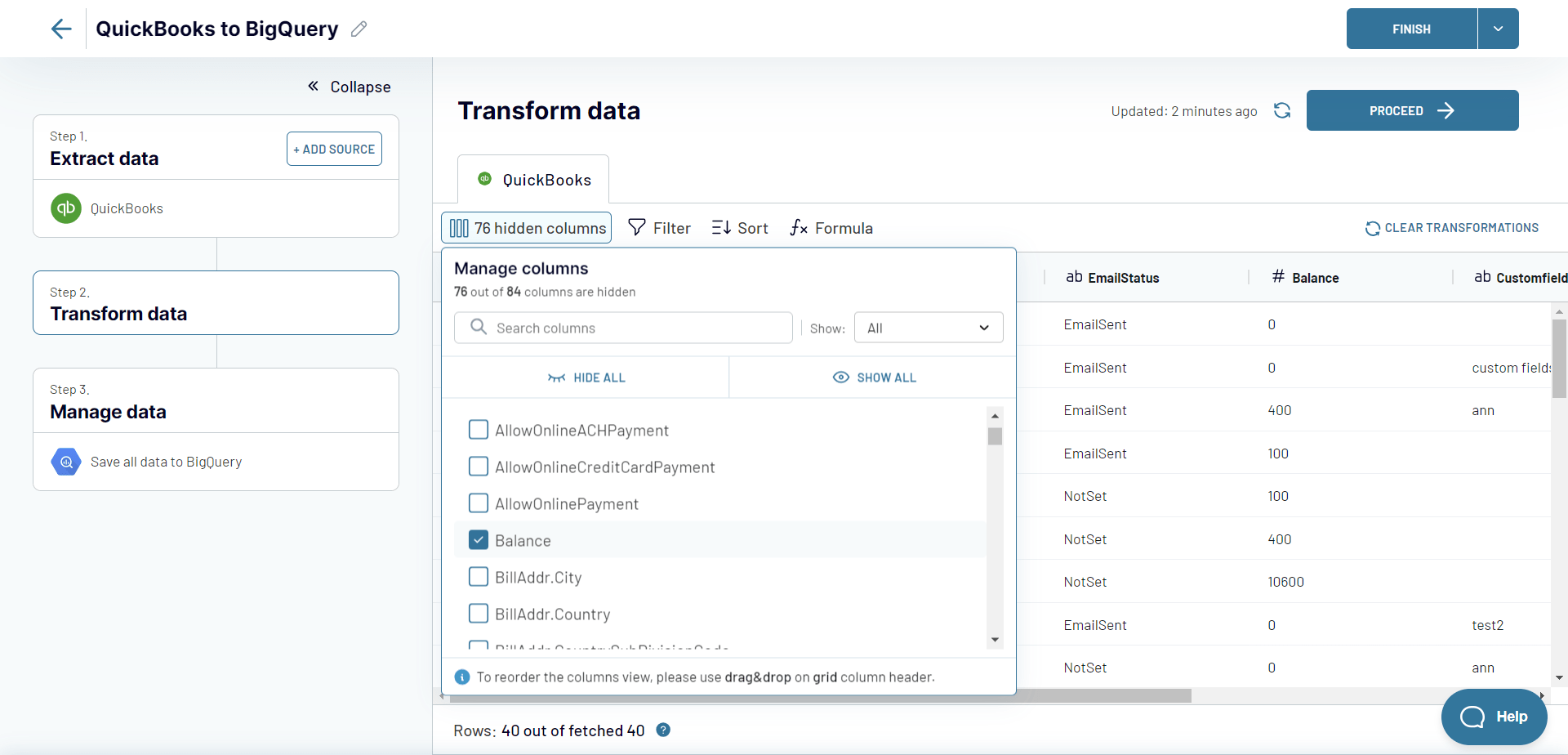
Task: Collapse the steps sidebar
Action: (349, 87)
